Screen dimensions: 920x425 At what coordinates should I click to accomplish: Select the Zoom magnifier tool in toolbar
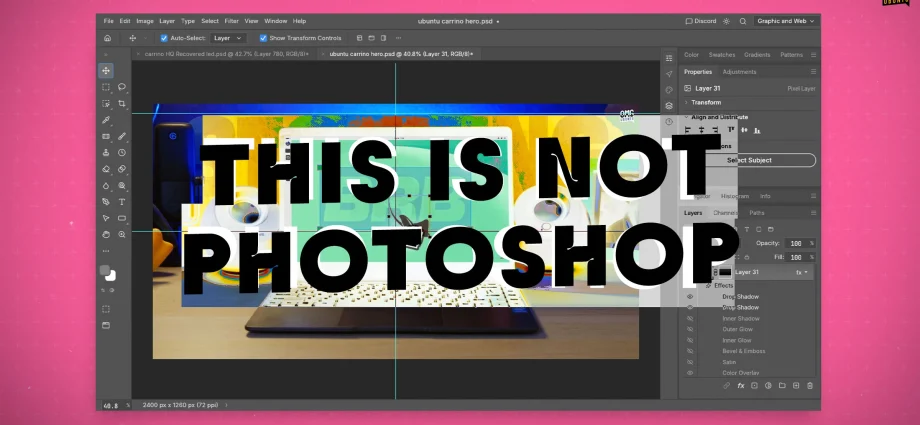point(122,234)
